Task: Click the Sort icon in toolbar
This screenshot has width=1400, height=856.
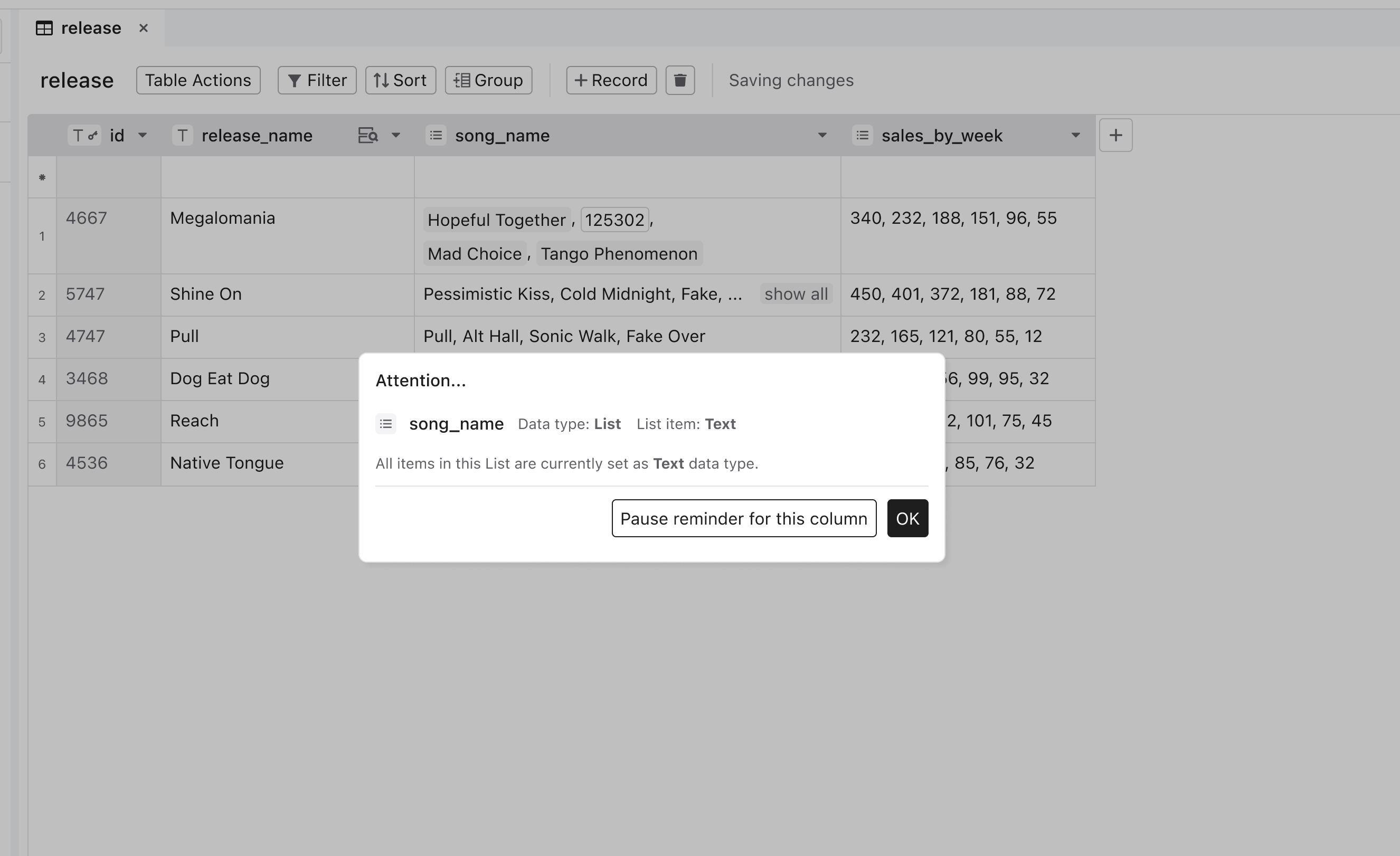Action: [x=398, y=80]
